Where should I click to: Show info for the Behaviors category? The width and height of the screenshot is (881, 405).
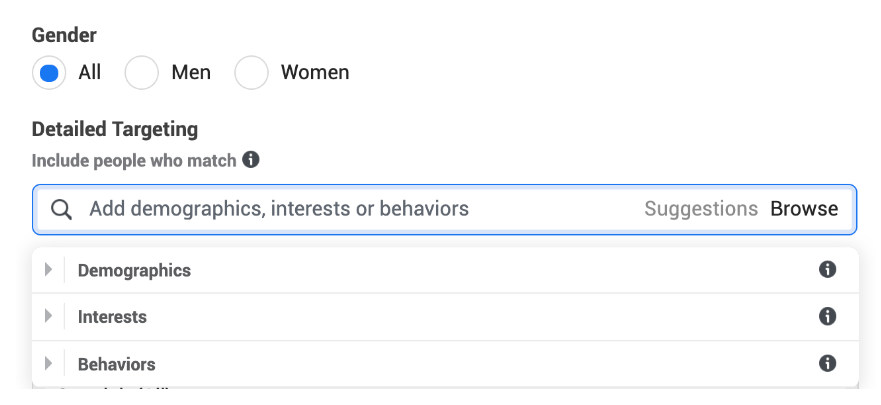click(827, 364)
